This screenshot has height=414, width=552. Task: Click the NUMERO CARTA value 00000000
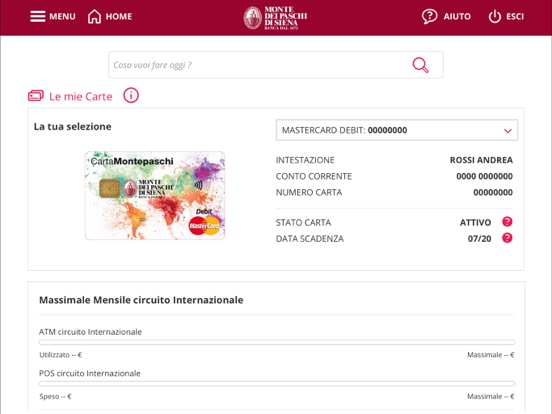coord(493,193)
